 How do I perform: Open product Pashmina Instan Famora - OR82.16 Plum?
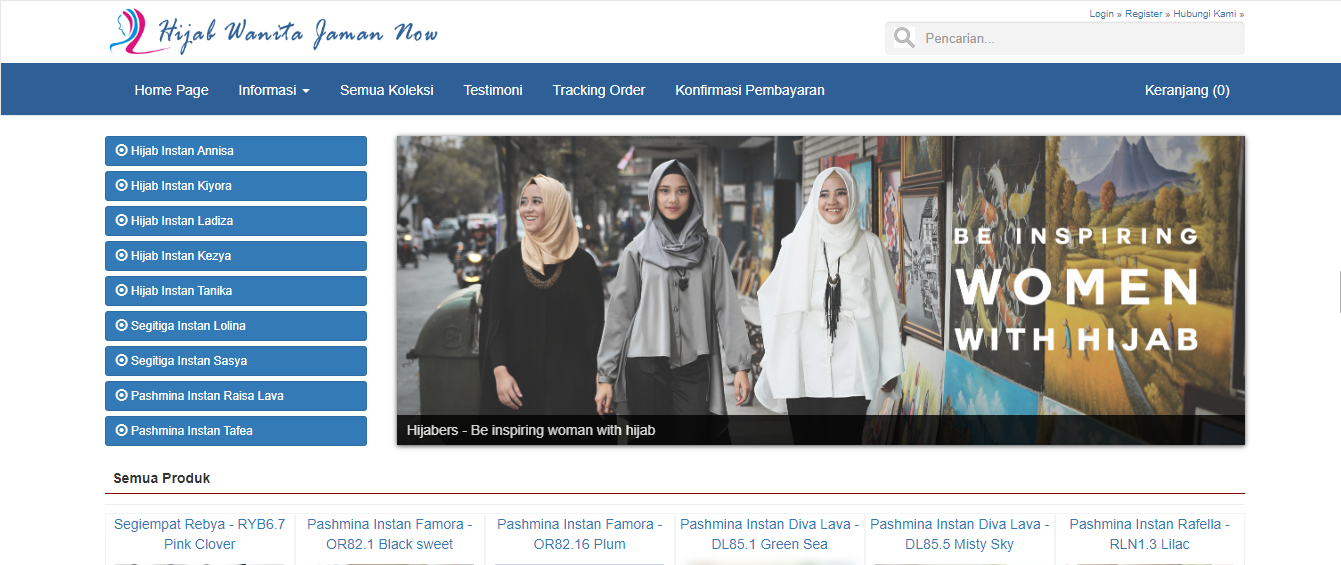[x=580, y=534]
